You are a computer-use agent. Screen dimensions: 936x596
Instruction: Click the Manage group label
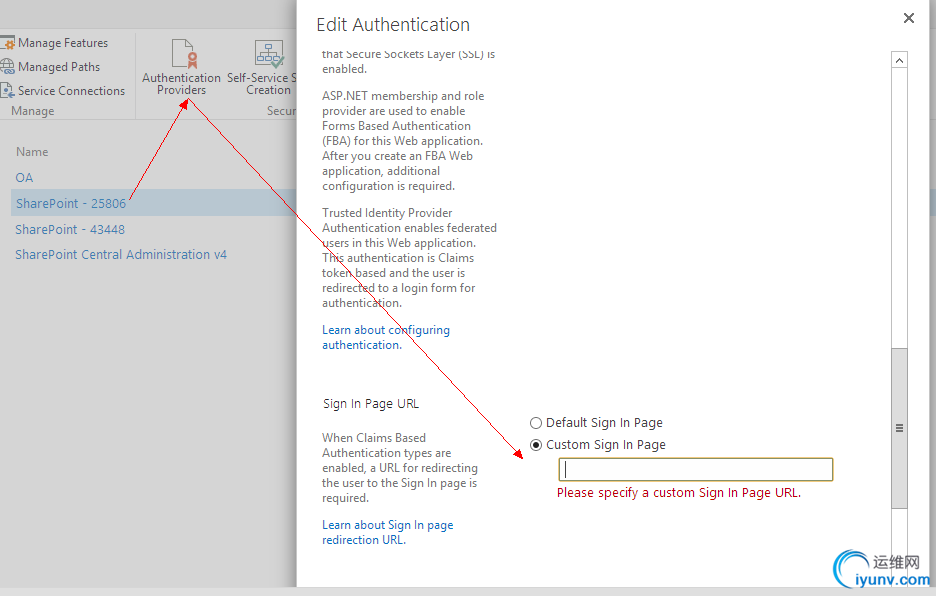(x=33, y=111)
